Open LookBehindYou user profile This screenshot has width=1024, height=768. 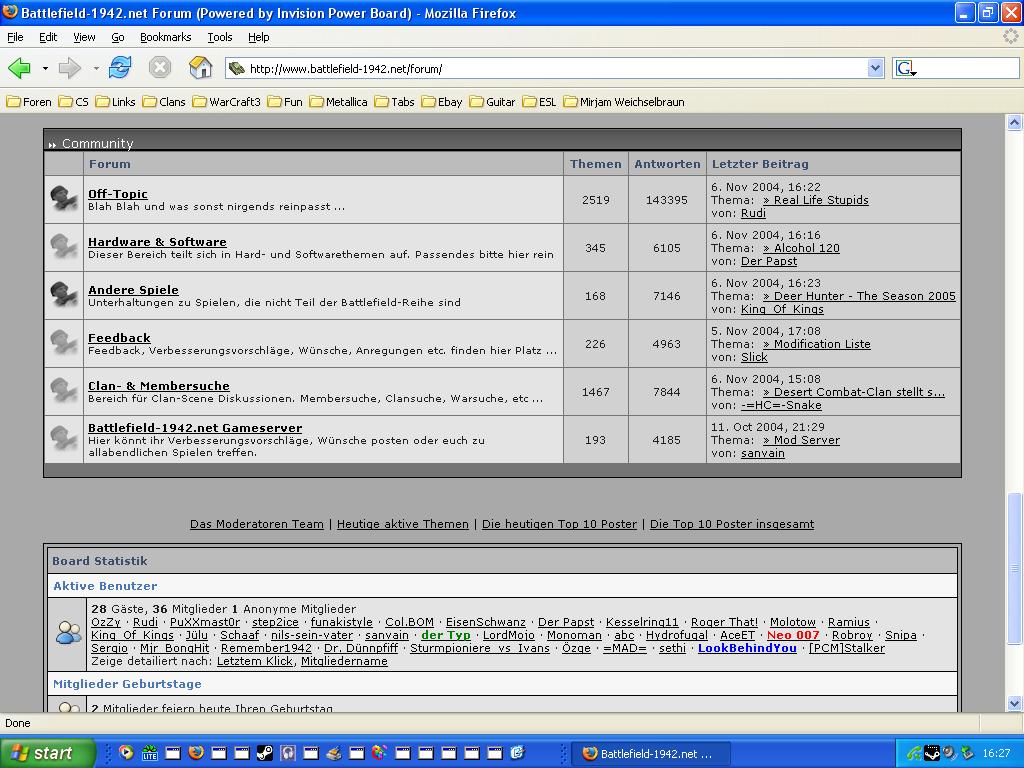pos(747,648)
